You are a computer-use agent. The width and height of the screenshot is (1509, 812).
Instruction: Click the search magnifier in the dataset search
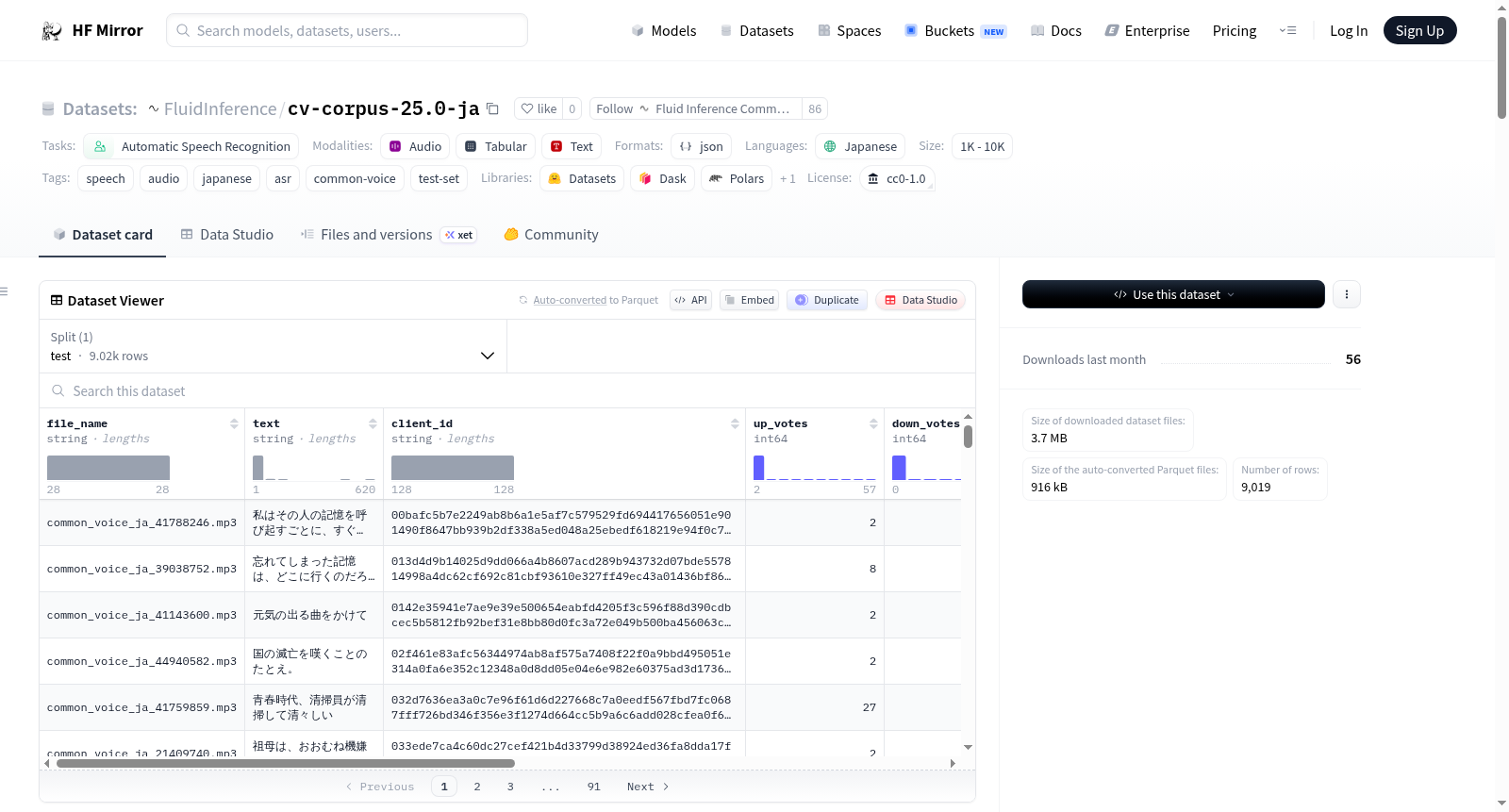click(x=58, y=390)
